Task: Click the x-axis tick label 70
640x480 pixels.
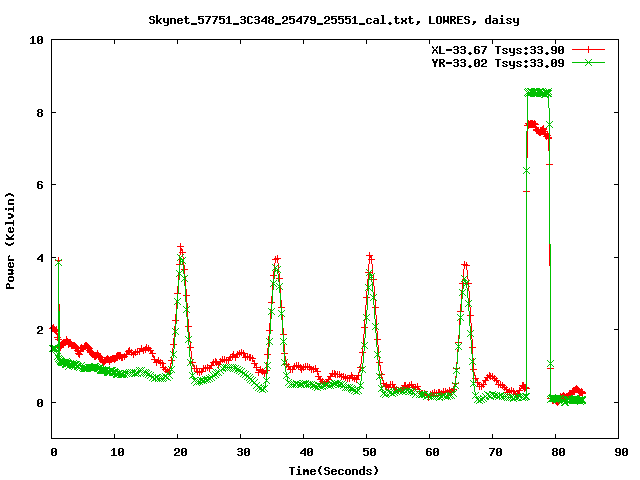Action: point(495,452)
